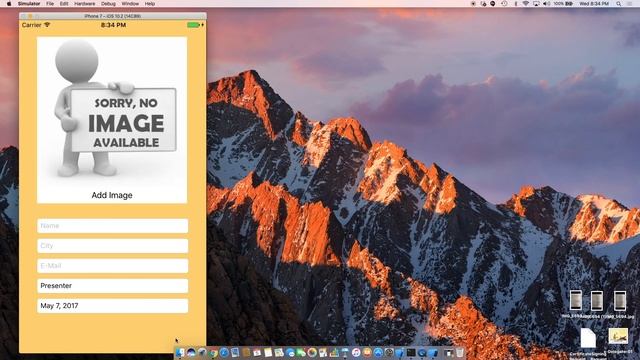Click the volume icon in menu bar

(x=547, y=4)
